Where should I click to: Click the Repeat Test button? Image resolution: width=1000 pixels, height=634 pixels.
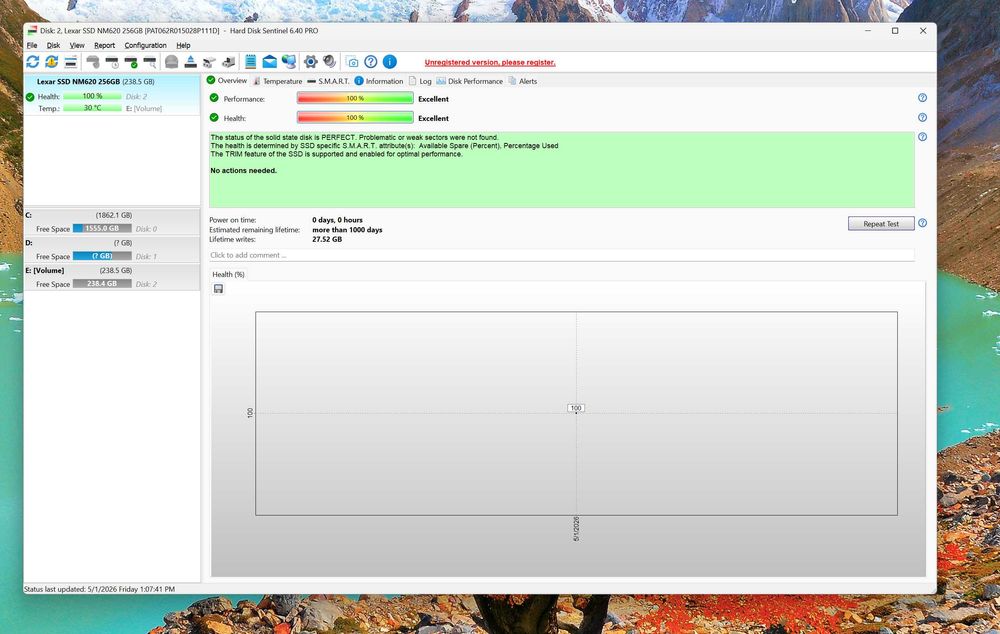click(x=881, y=223)
